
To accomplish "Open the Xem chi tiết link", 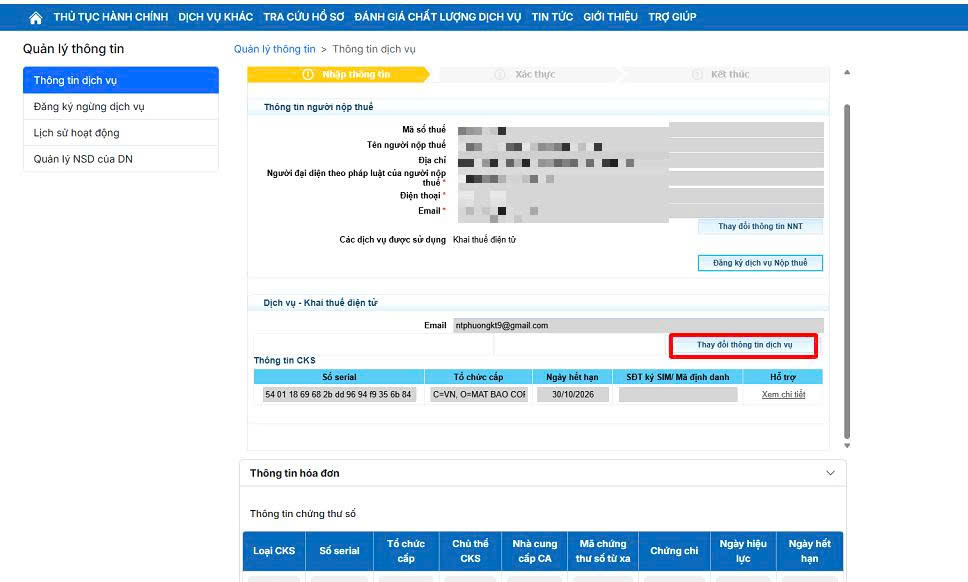I will point(783,395).
